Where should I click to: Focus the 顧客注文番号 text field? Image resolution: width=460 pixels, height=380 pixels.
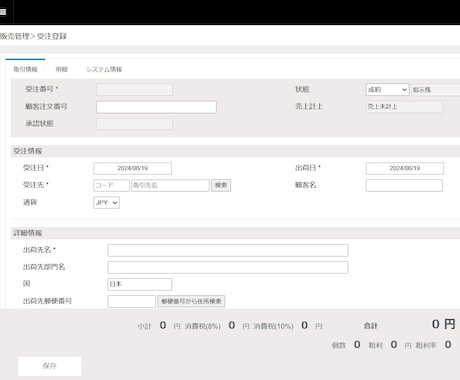(x=156, y=107)
